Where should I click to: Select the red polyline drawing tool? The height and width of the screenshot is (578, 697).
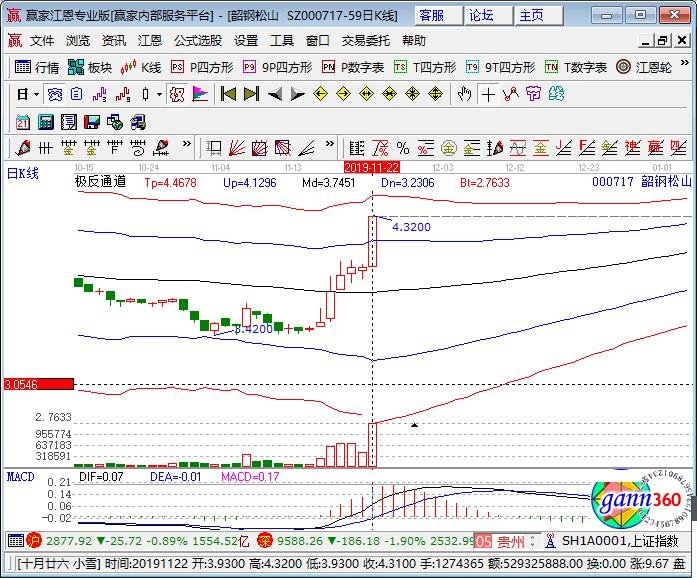coord(511,94)
